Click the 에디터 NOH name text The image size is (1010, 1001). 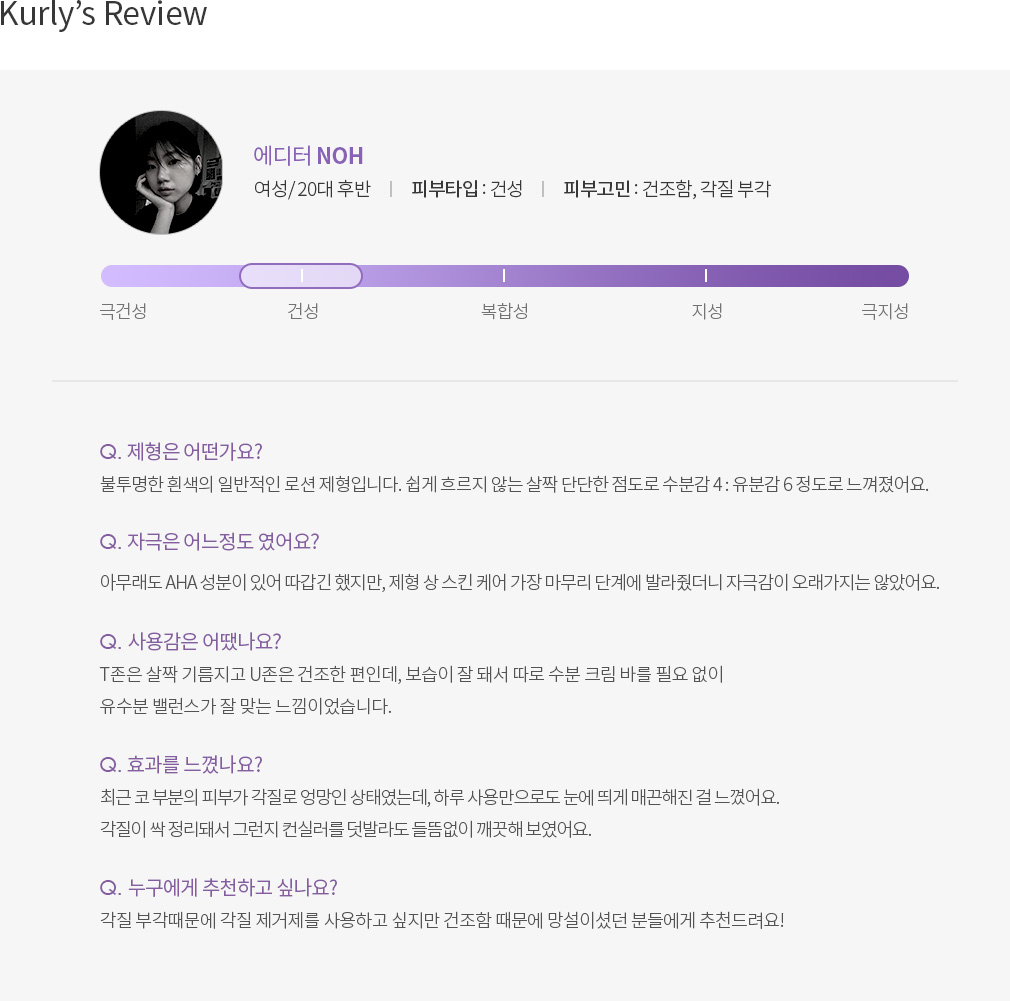pos(308,156)
